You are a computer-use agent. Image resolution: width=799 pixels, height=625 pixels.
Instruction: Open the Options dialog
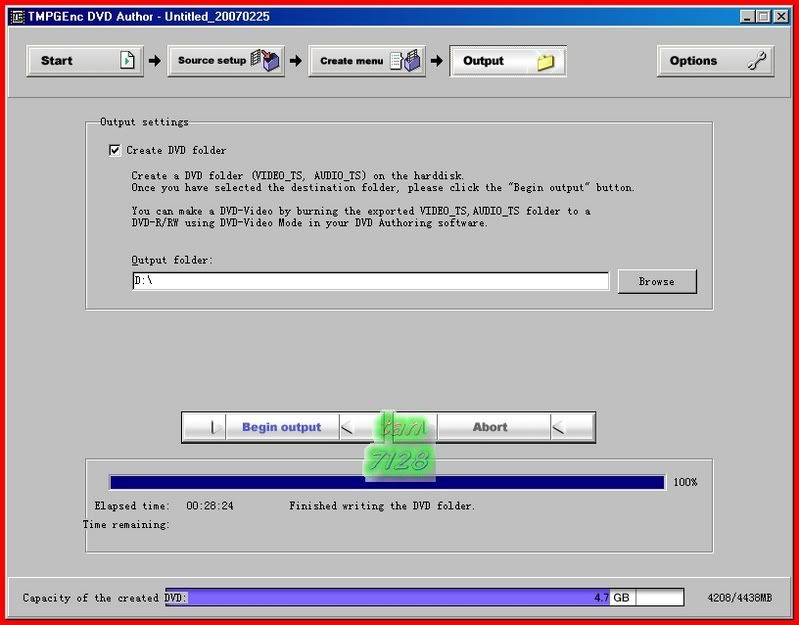pos(715,61)
